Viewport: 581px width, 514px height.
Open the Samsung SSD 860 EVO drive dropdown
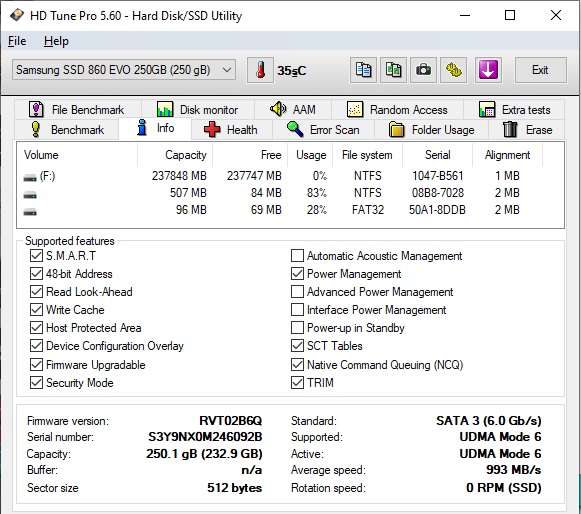click(124, 70)
